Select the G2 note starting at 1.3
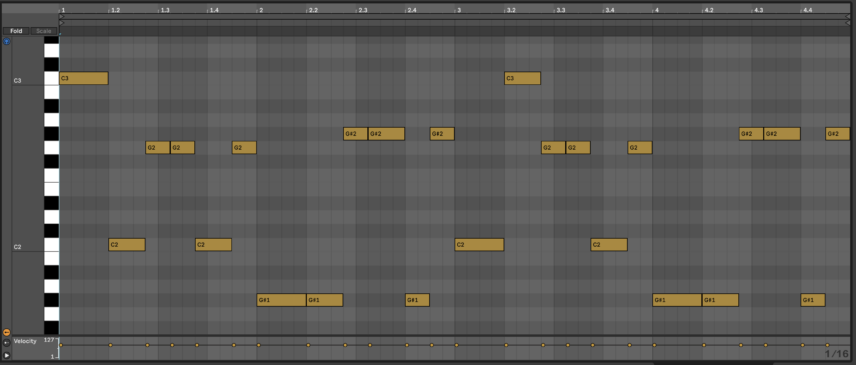 [x=182, y=147]
